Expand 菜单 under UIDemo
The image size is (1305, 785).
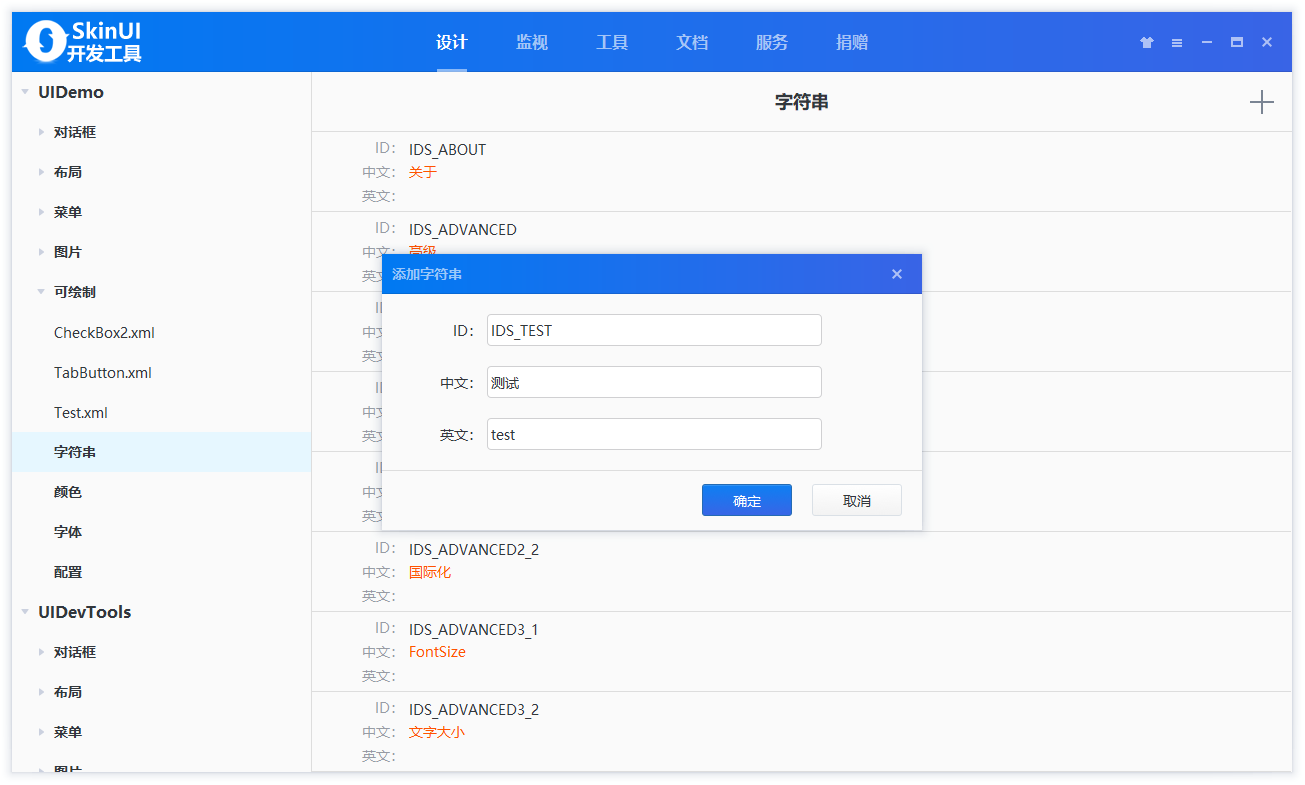click(41, 212)
